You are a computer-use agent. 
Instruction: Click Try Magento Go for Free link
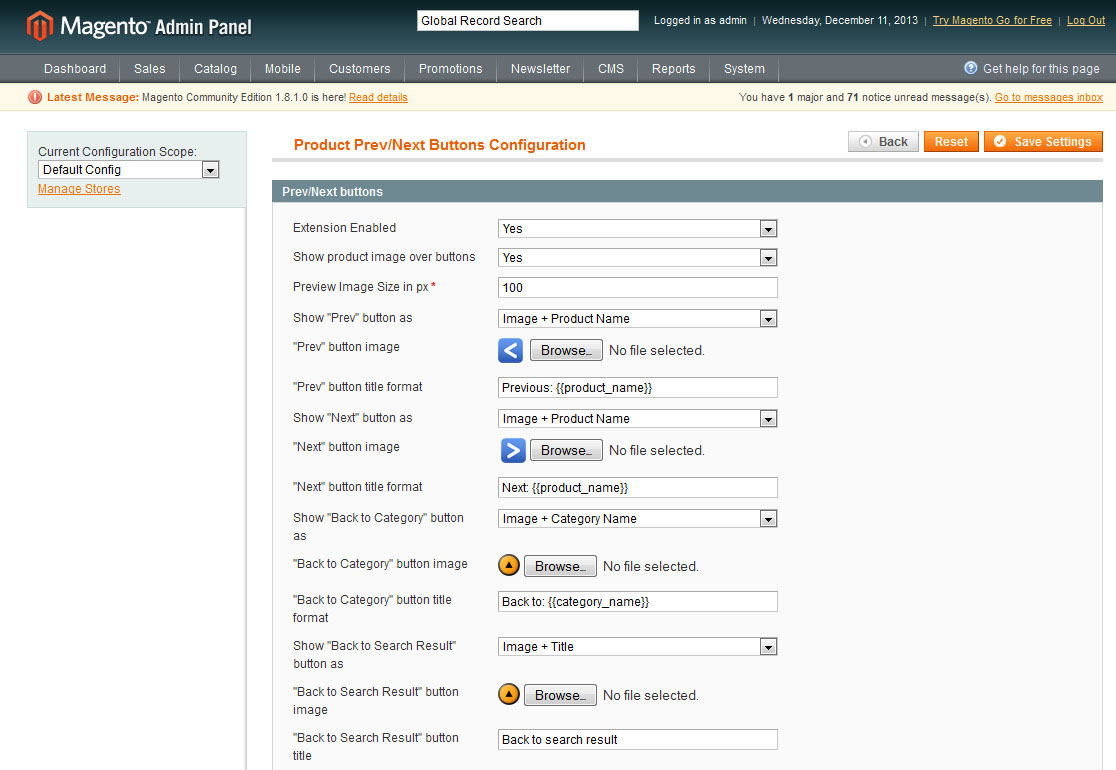pos(992,21)
